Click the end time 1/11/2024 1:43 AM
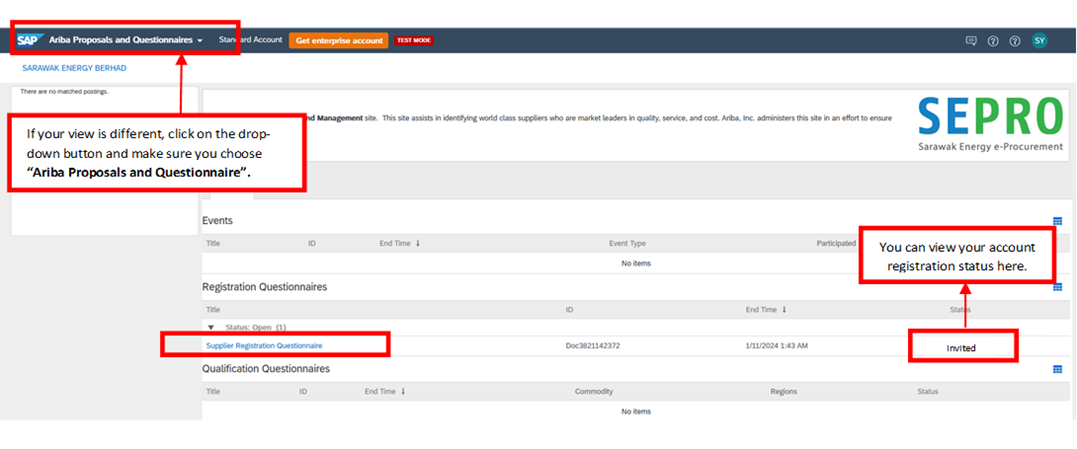Screen dimensions: 1077x449 tap(777, 345)
